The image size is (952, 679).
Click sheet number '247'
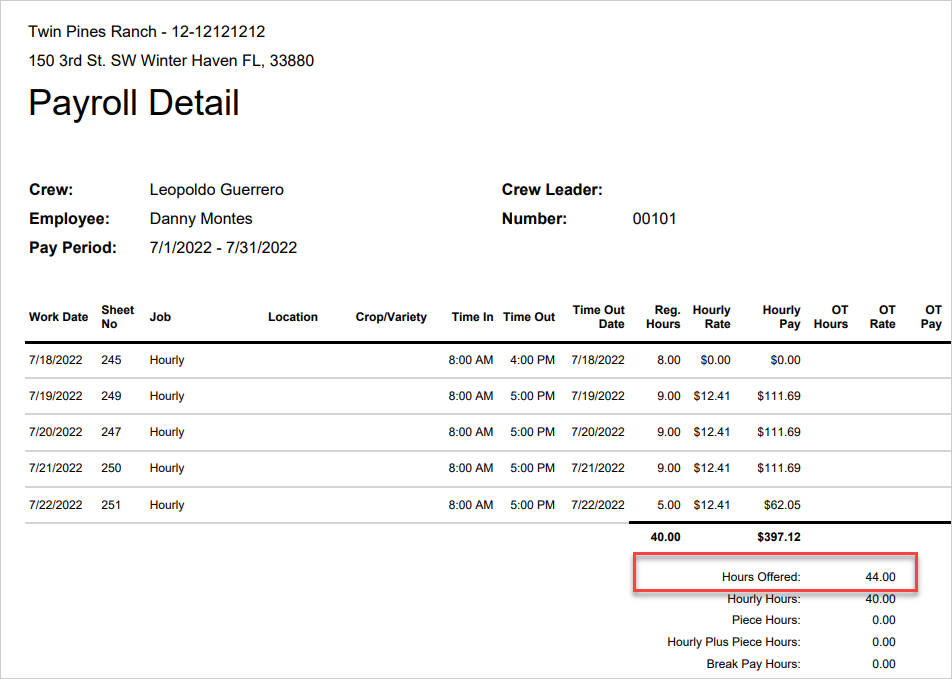click(x=111, y=432)
